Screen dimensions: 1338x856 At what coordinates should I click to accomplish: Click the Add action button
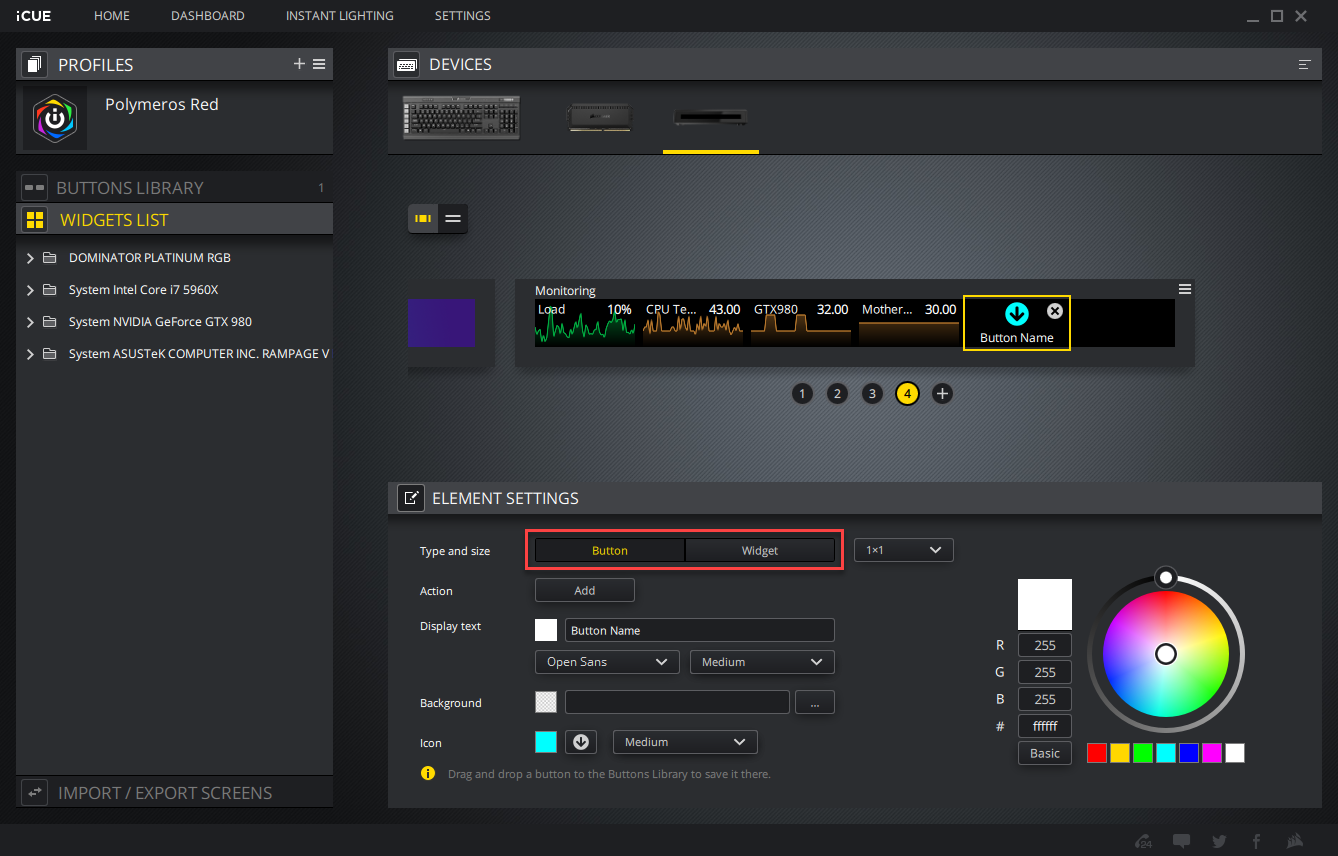point(585,591)
